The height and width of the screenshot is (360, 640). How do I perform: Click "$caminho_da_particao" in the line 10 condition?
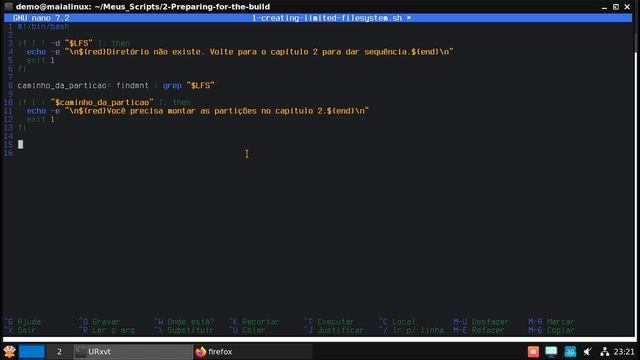[102, 102]
